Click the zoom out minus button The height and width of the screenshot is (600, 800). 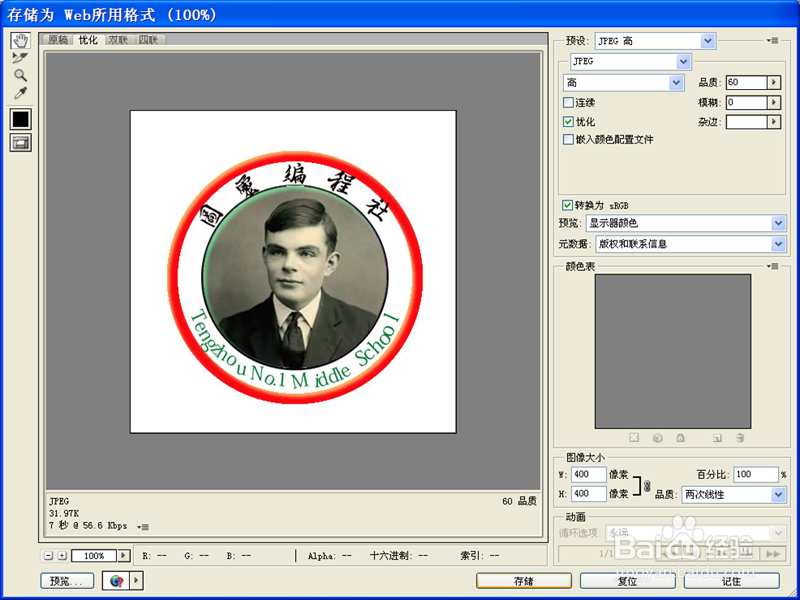[48, 556]
